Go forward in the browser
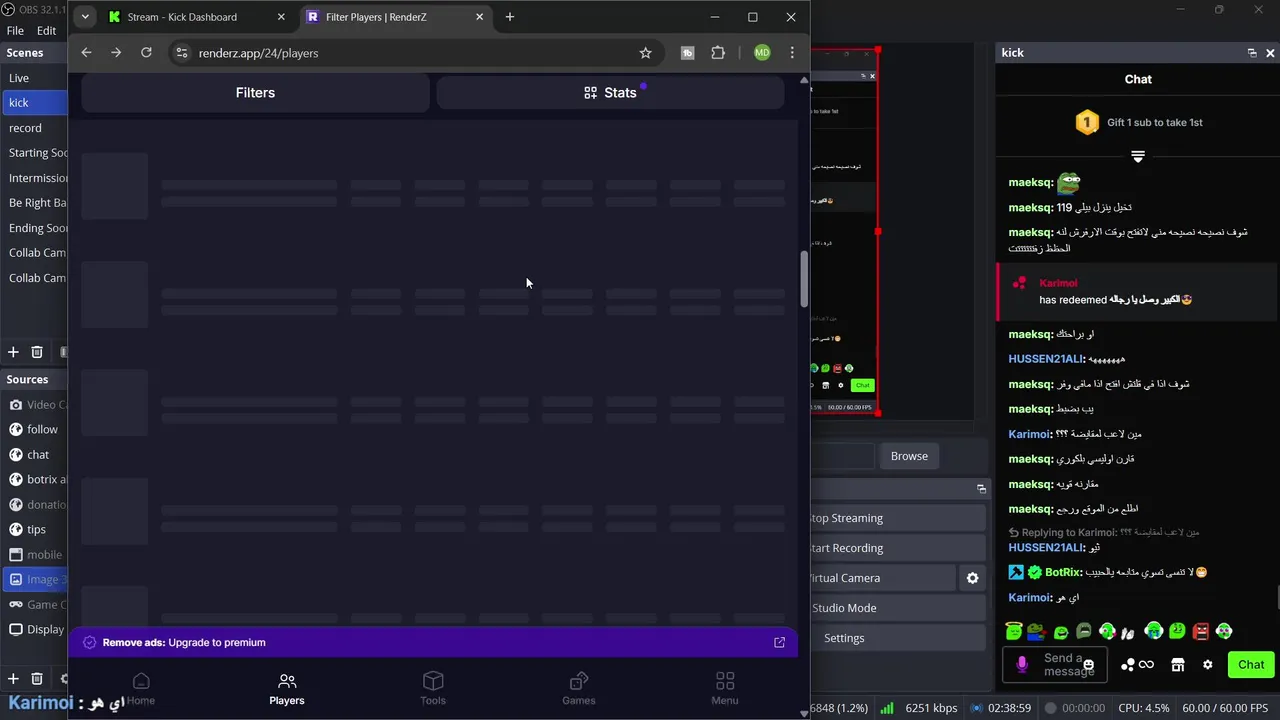Image resolution: width=1280 pixels, height=720 pixels. pos(116,53)
